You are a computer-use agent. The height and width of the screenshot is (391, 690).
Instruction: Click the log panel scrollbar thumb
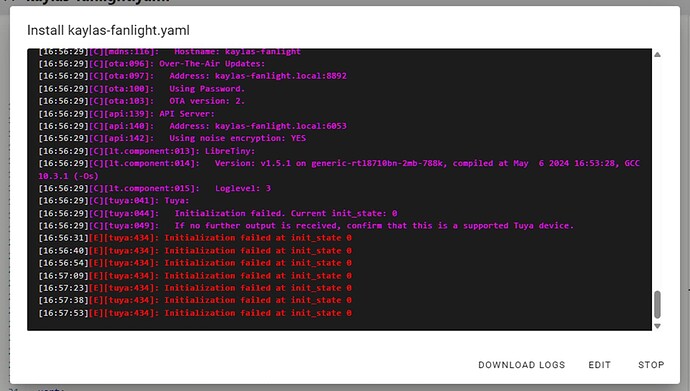pos(657,304)
